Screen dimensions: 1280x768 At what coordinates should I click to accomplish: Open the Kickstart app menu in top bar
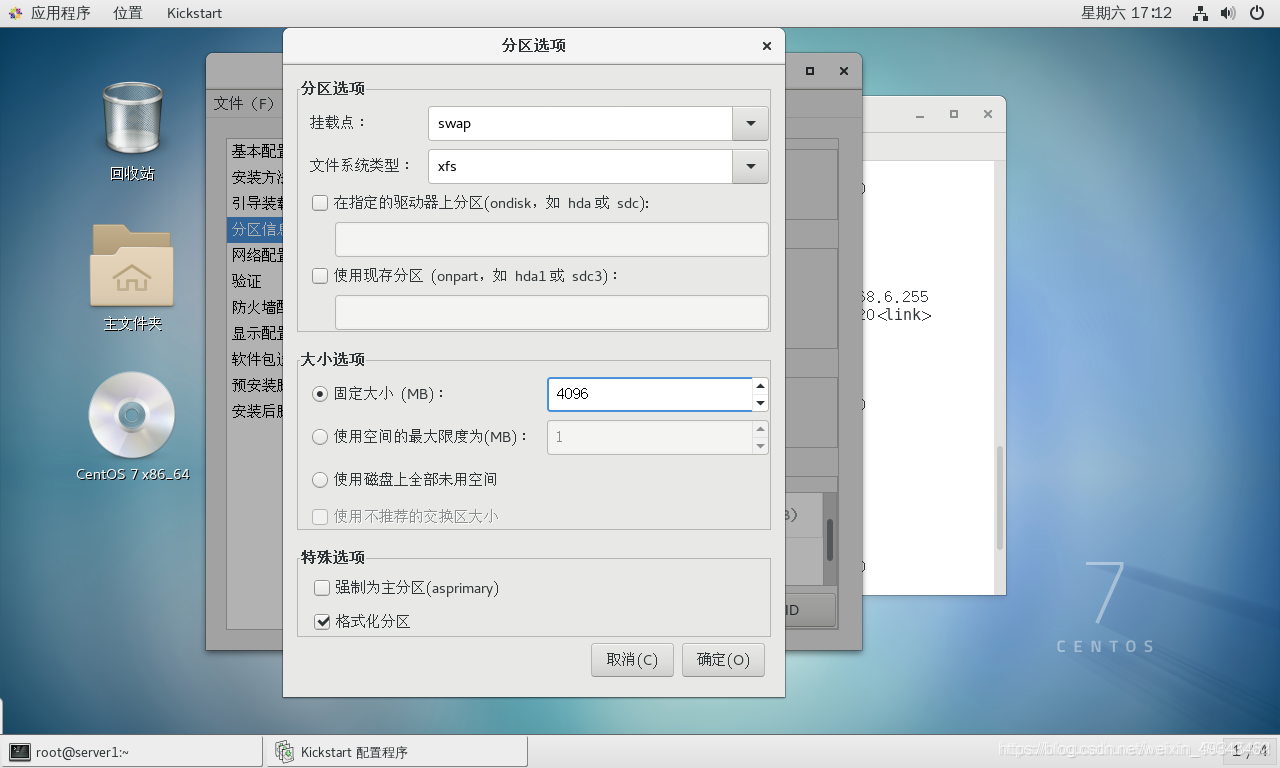pos(194,13)
